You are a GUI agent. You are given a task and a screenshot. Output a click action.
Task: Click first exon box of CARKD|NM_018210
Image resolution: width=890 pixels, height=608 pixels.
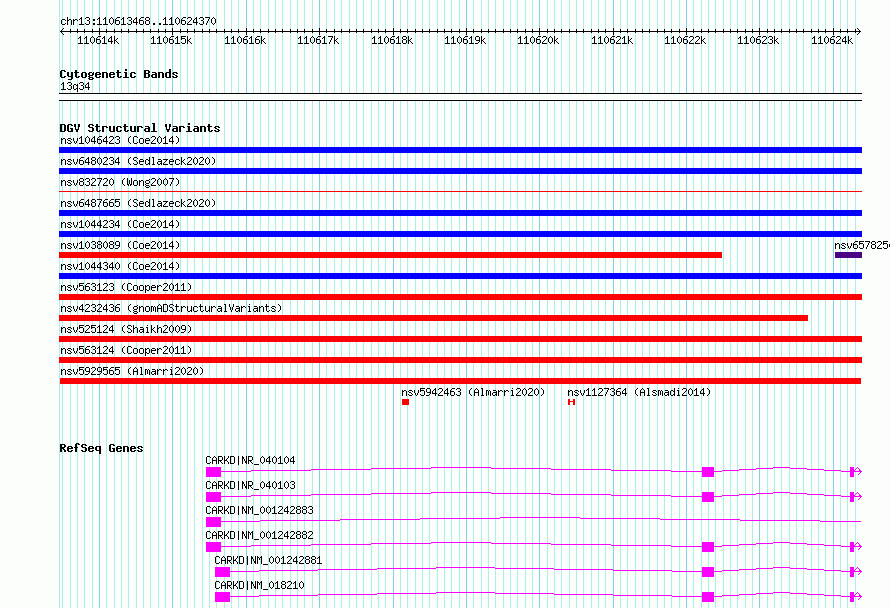(x=222, y=597)
